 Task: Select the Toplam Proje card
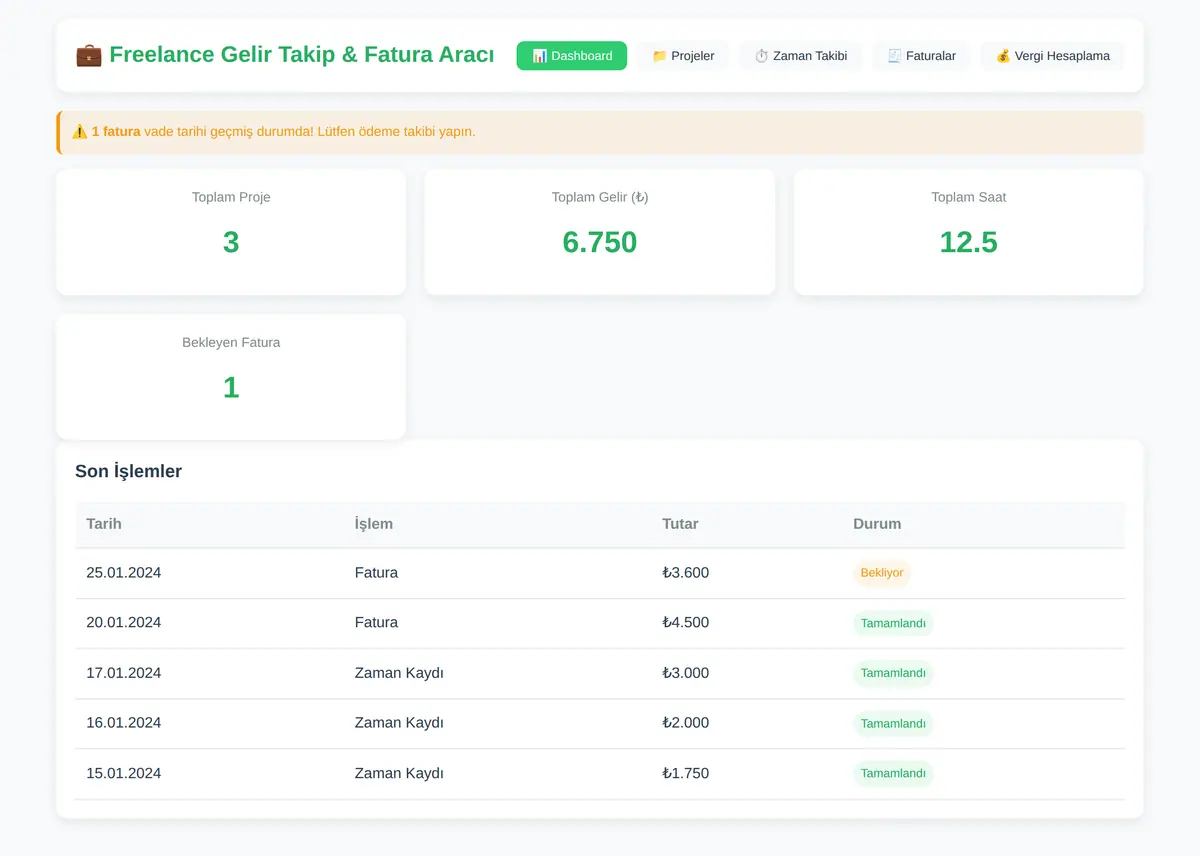tap(231, 232)
